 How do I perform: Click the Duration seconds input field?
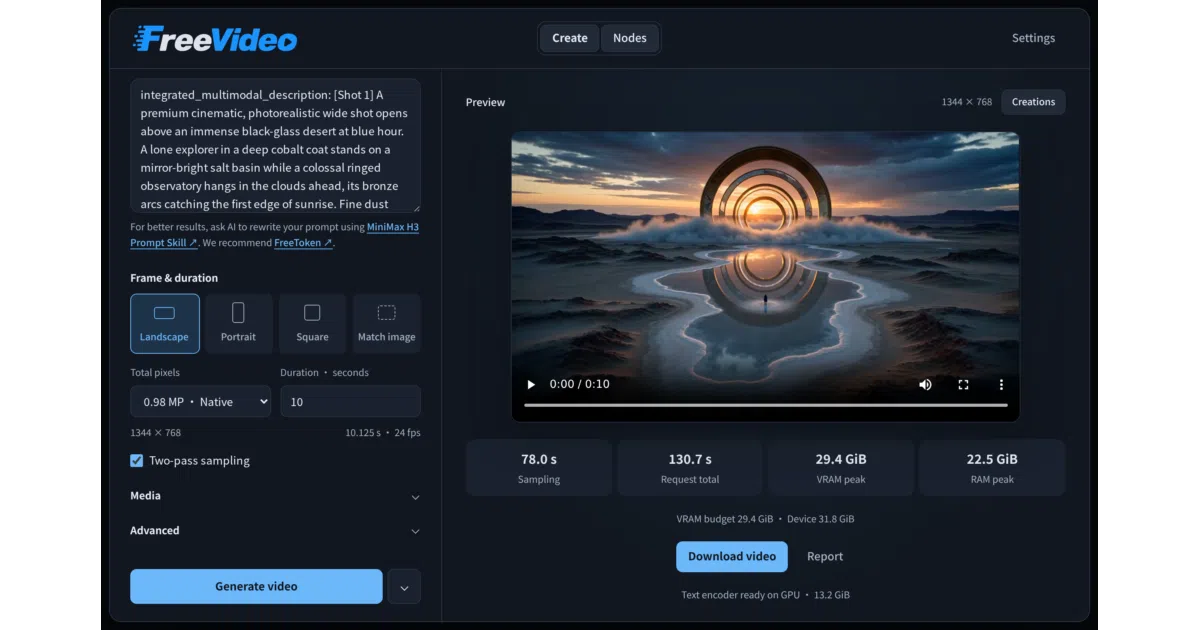[350, 401]
